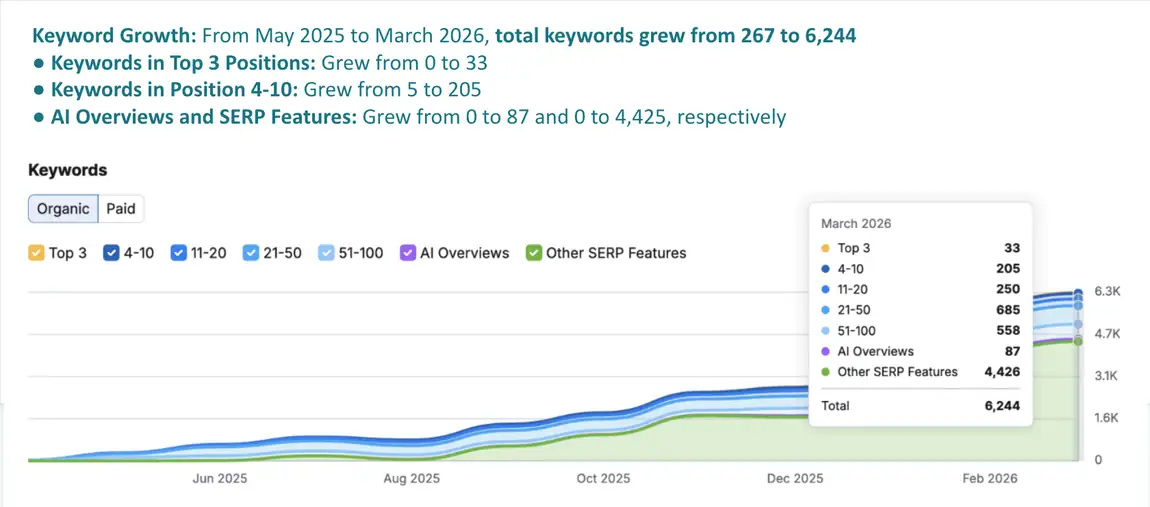Image resolution: width=1150 pixels, height=507 pixels.
Task: Click the green Other SERP Features data point
Action: 1077,342
